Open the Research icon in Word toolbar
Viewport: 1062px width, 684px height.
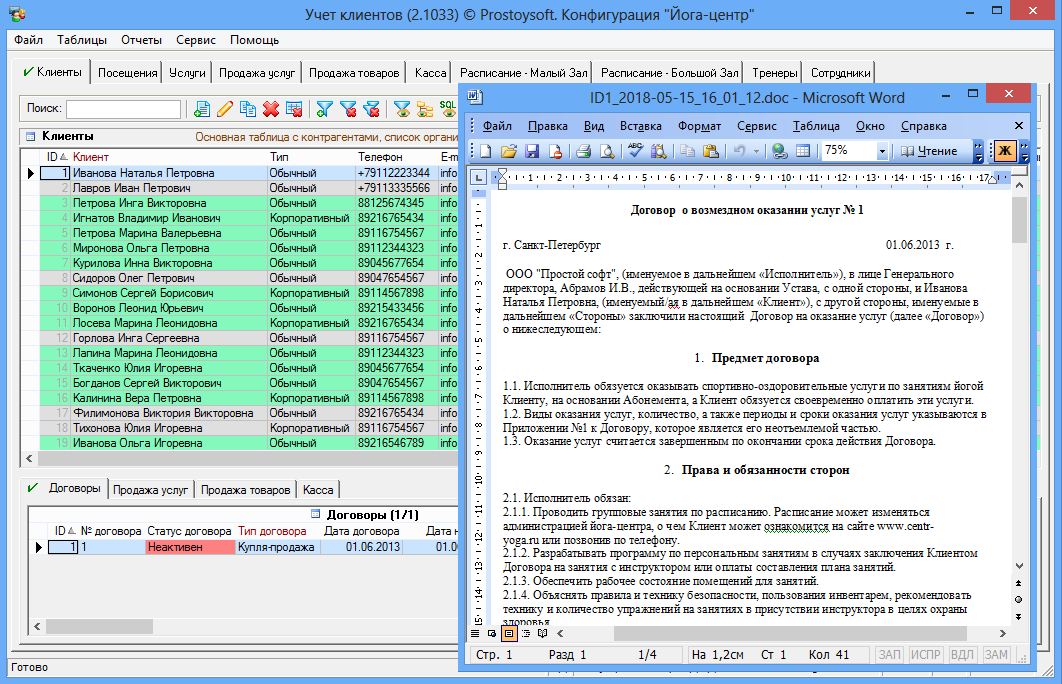[658, 151]
